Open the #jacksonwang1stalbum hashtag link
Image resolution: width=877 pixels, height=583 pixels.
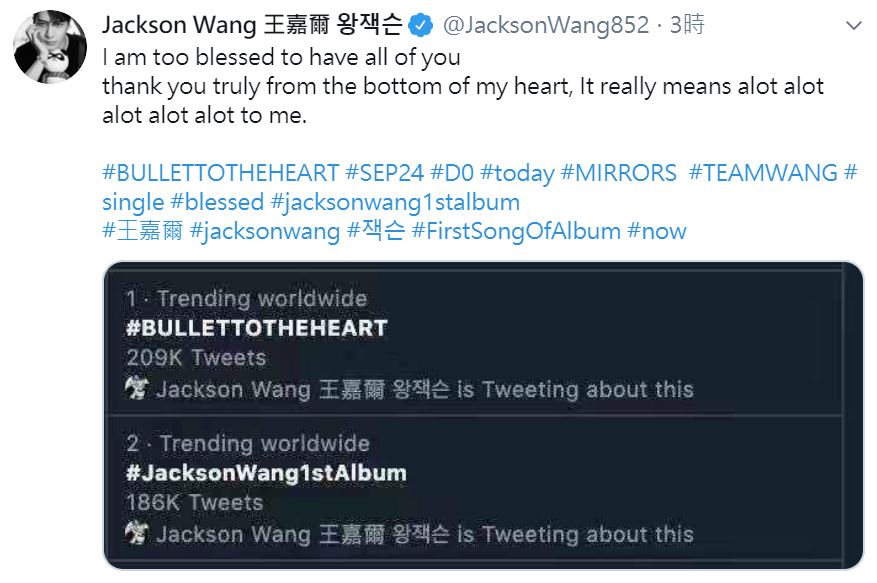tap(395, 203)
